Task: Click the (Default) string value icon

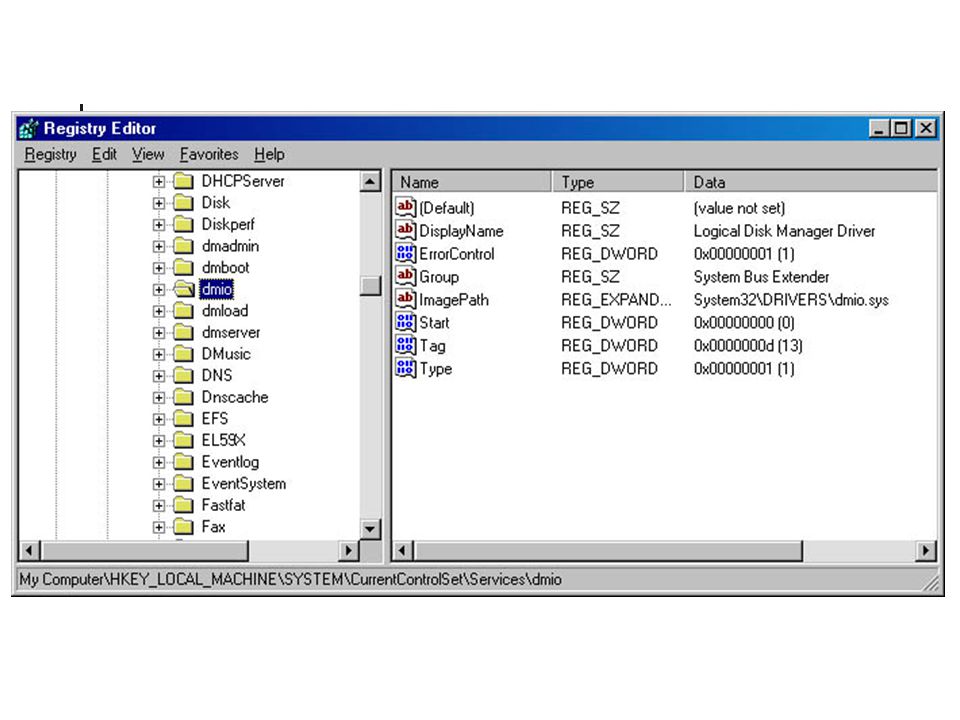Action: click(x=405, y=208)
